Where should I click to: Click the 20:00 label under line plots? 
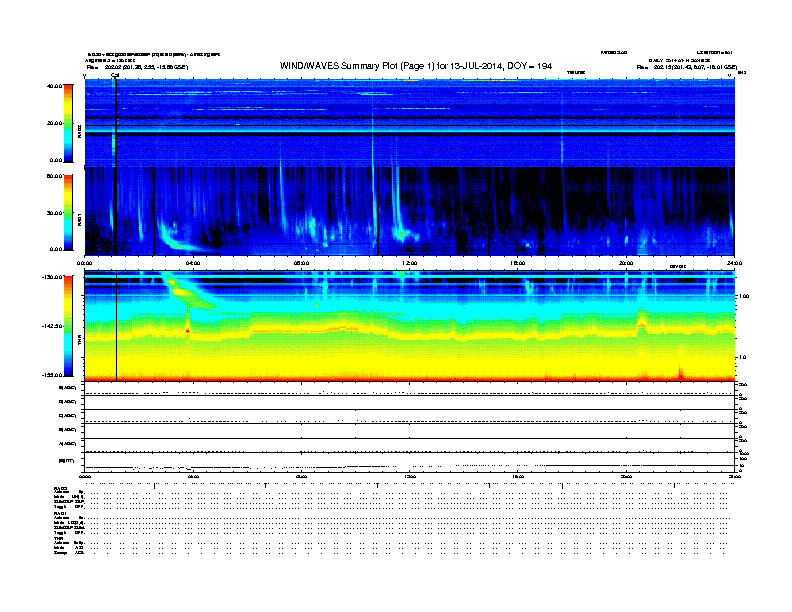[626, 476]
